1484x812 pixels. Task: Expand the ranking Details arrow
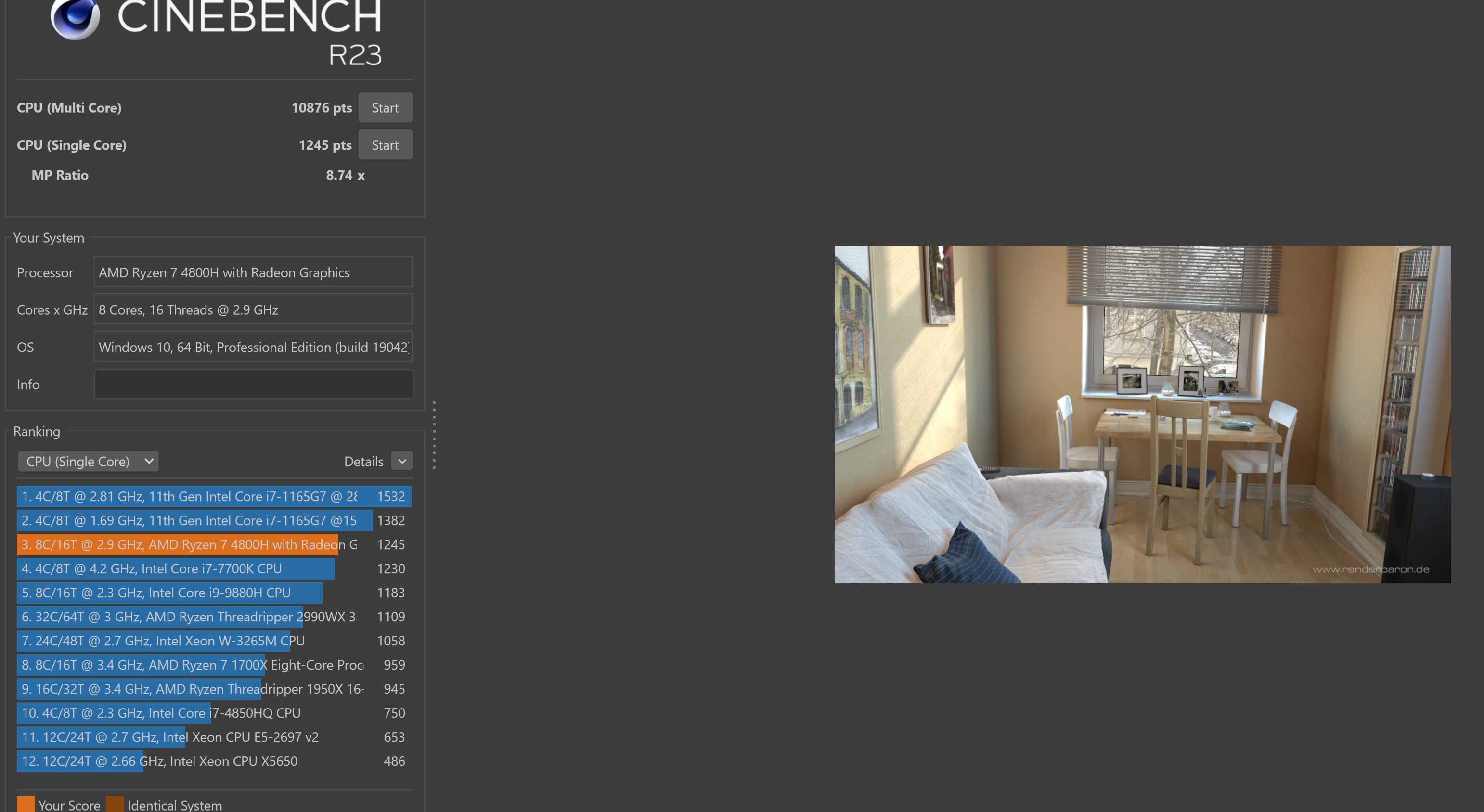(x=402, y=461)
